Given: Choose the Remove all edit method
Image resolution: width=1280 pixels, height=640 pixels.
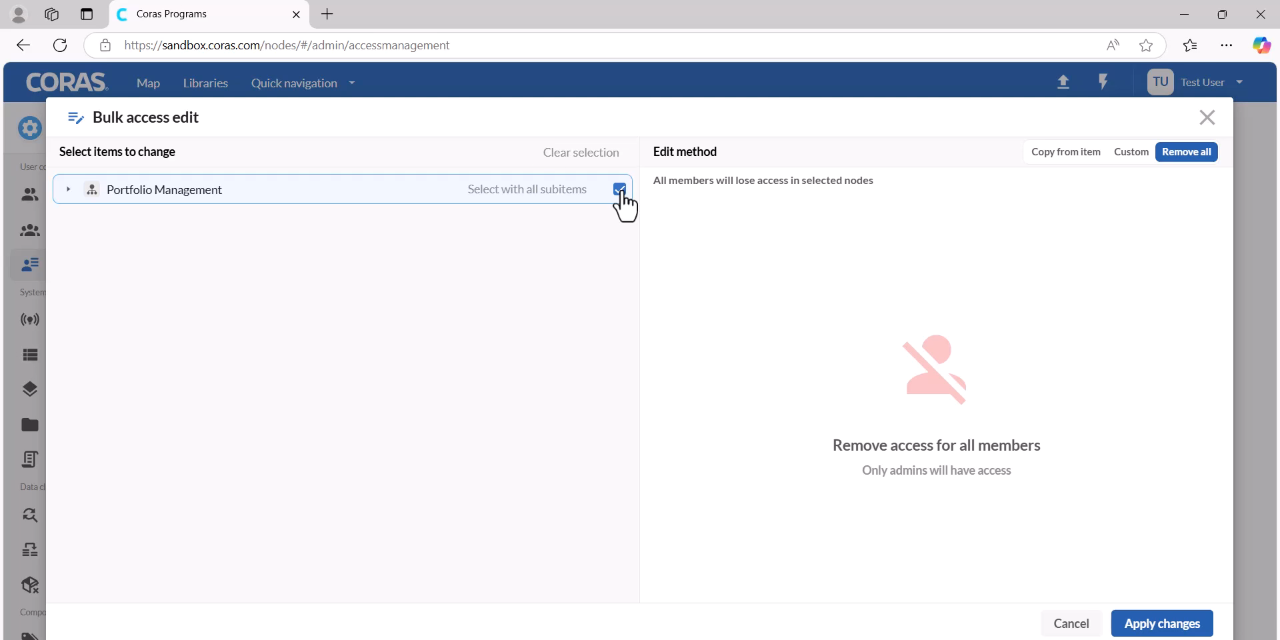Looking at the screenshot, I should (1186, 152).
